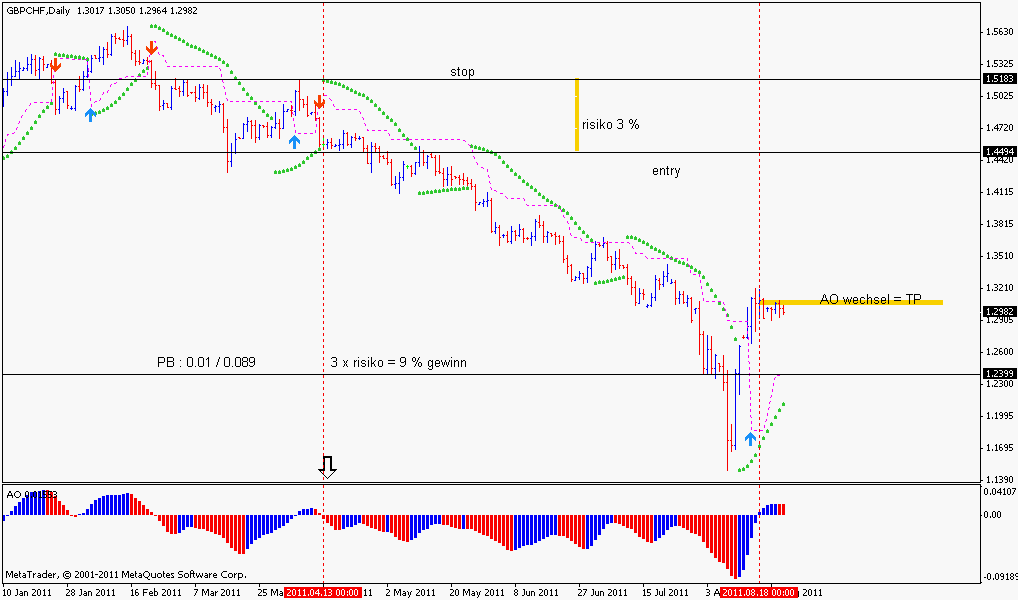
Task: Click the 1.2600 price scale value
Action: click(999, 351)
